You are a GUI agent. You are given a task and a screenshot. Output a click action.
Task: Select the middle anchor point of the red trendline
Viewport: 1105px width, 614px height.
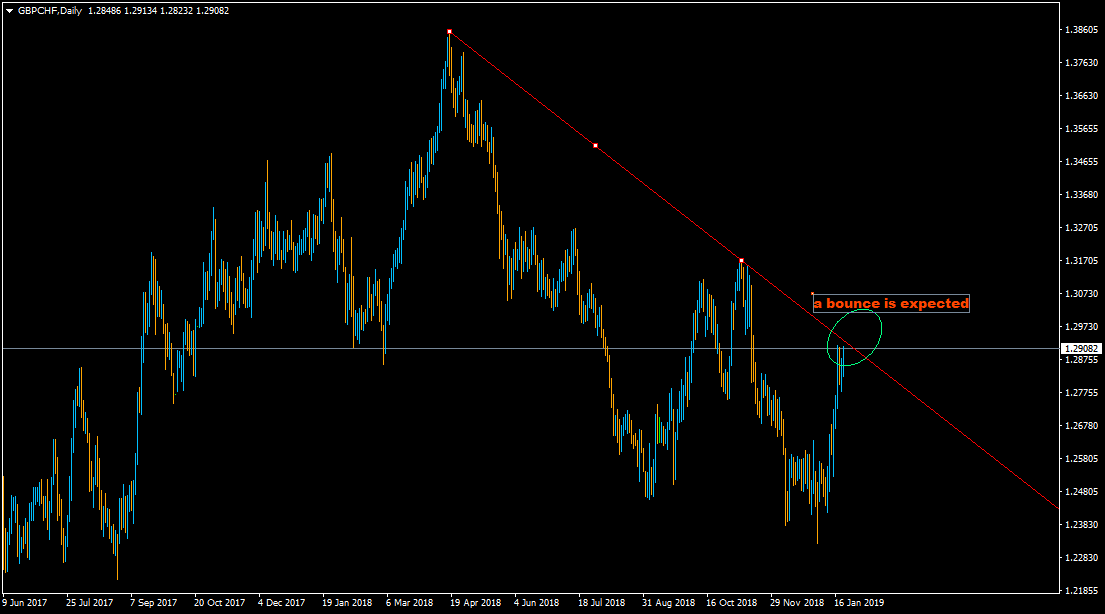click(596, 146)
